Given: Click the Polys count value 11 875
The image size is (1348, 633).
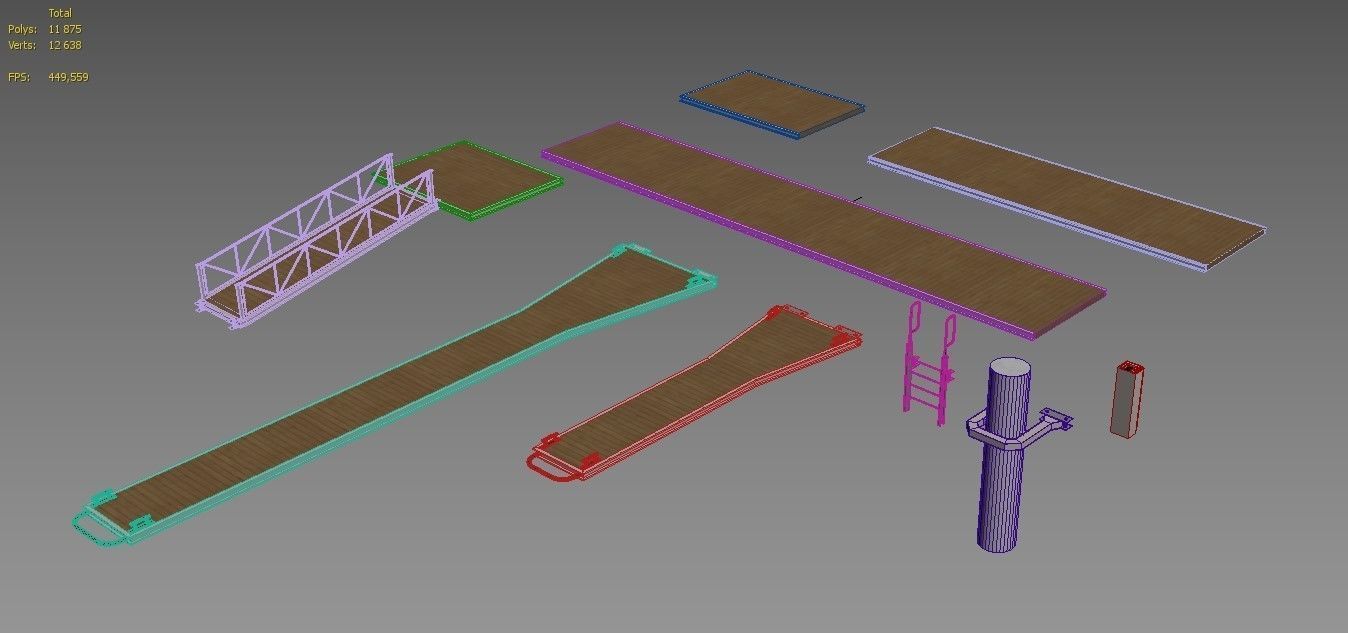Looking at the screenshot, I should pos(65,29).
